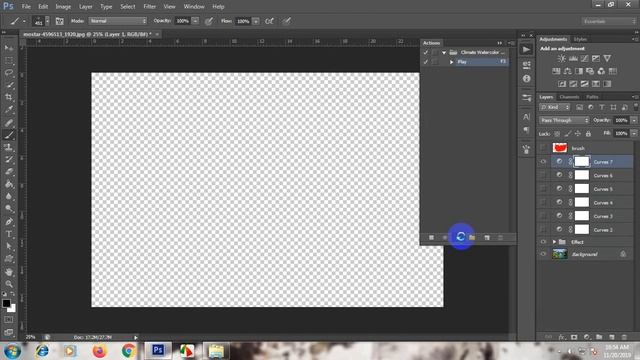Switch to the Paths tab
This screenshot has height=360, width=640.
[x=592, y=97]
